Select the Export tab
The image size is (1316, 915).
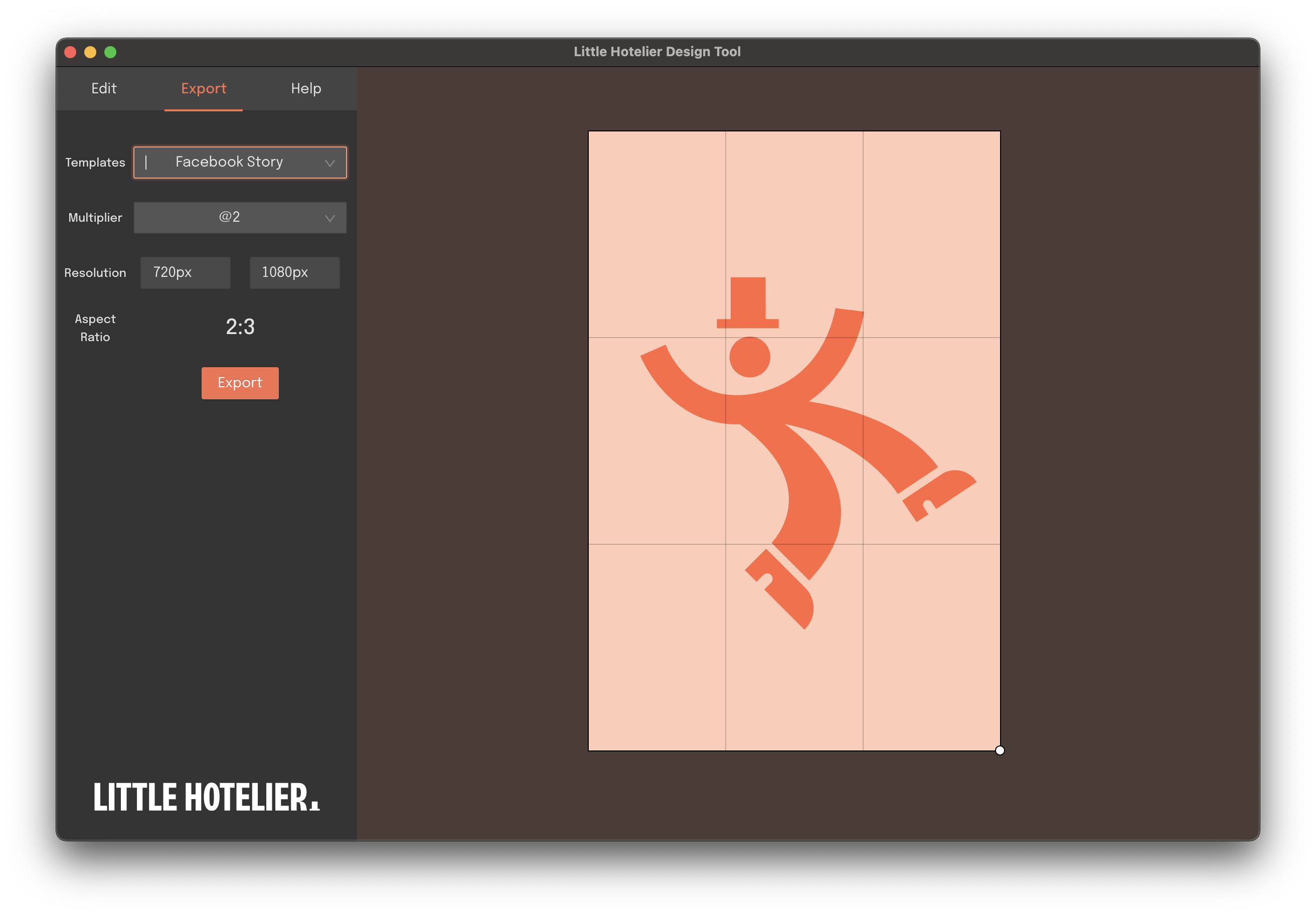tap(204, 88)
